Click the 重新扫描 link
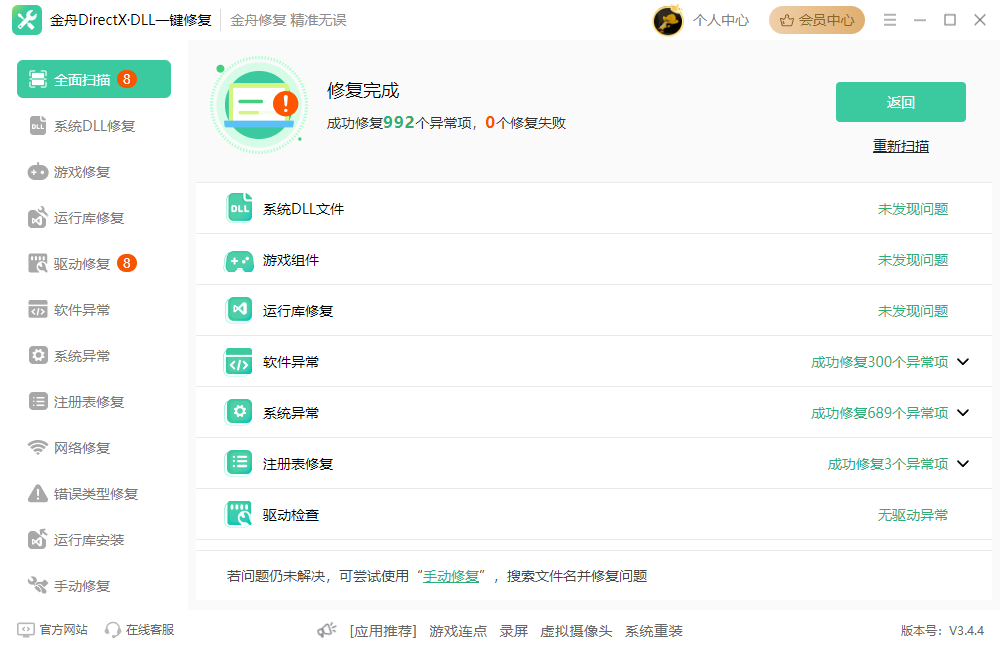Viewport: 1000px width, 650px height. click(x=900, y=146)
